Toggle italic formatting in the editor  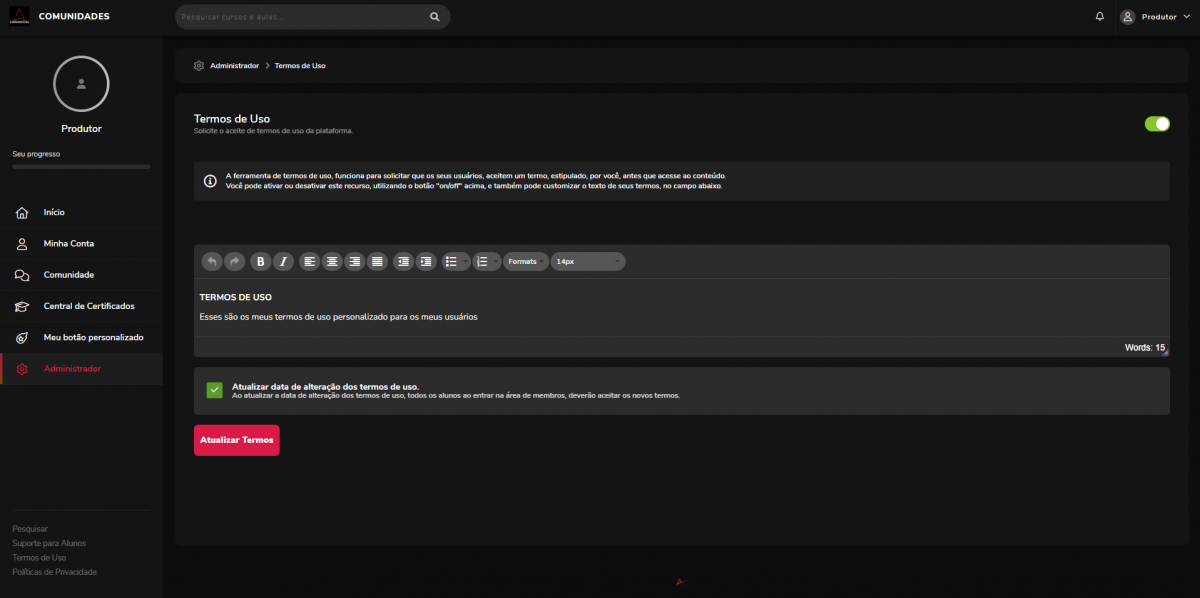point(283,261)
